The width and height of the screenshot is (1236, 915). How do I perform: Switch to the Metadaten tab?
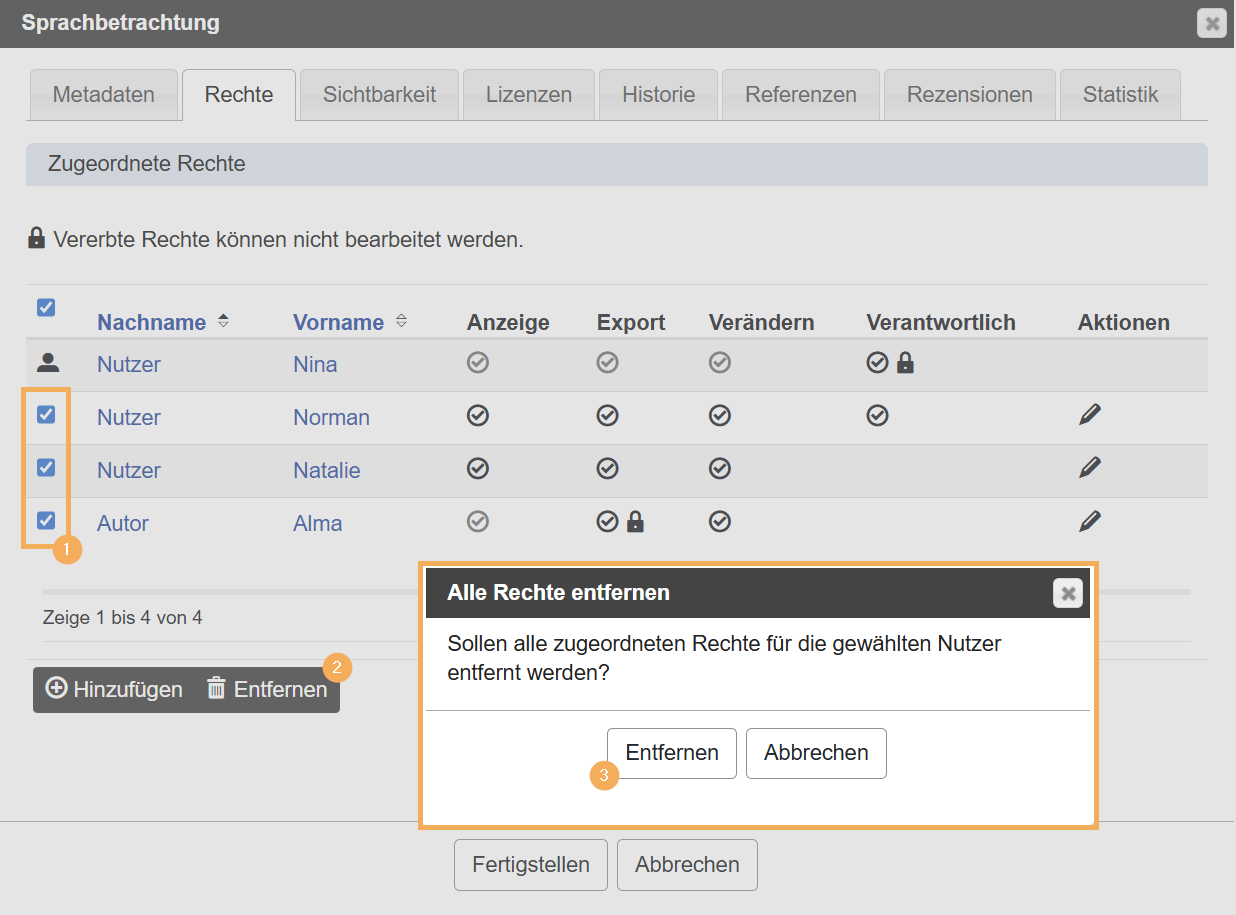(103, 95)
